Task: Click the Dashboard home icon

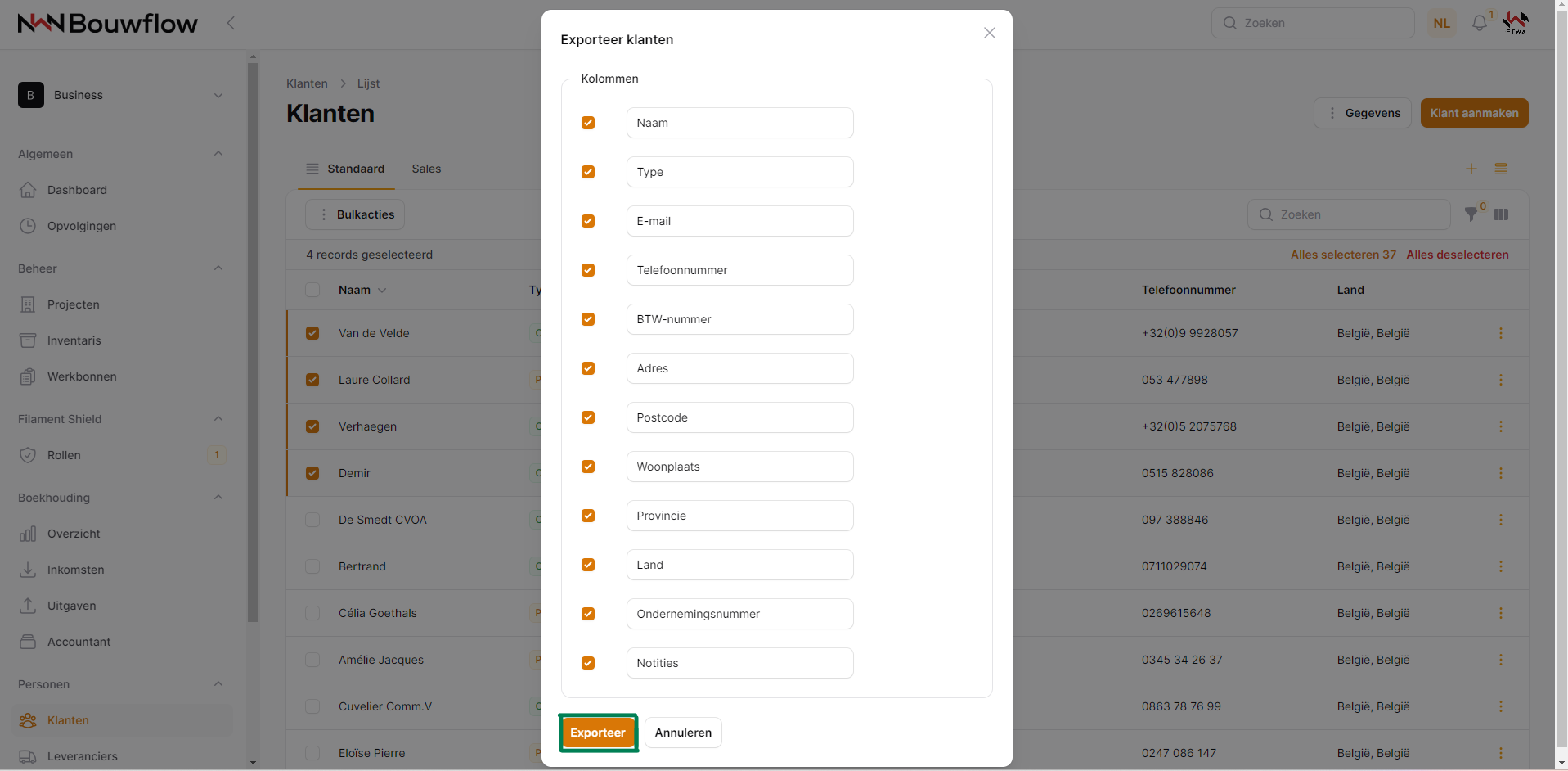Action: coord(28,190)
